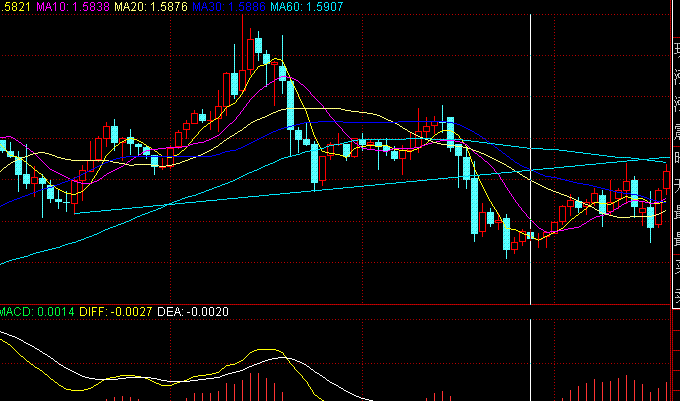Select the MA30: 1.5886 indicator label
This screenshot has width=680, height=401.
[x=229, y=7]
